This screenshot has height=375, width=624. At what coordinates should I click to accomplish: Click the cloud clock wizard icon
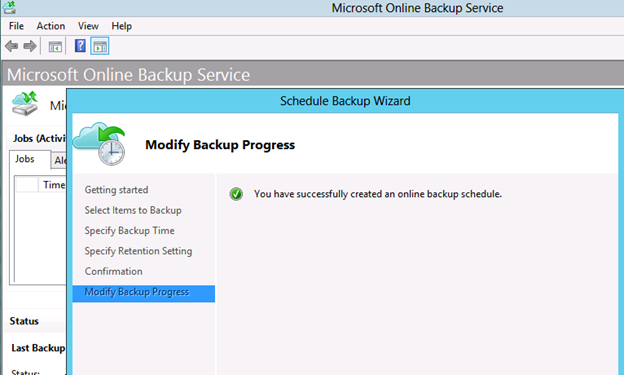coord(99,144)
